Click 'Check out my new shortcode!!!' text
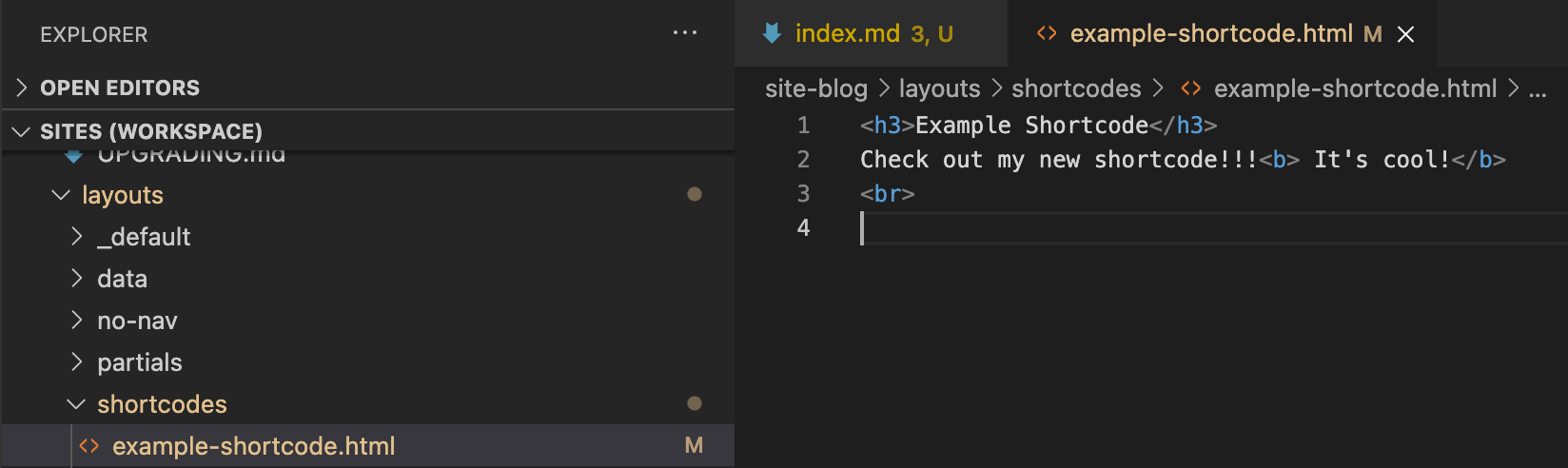Viewport: 1568px width, 468px height. tap(1059, 159)
